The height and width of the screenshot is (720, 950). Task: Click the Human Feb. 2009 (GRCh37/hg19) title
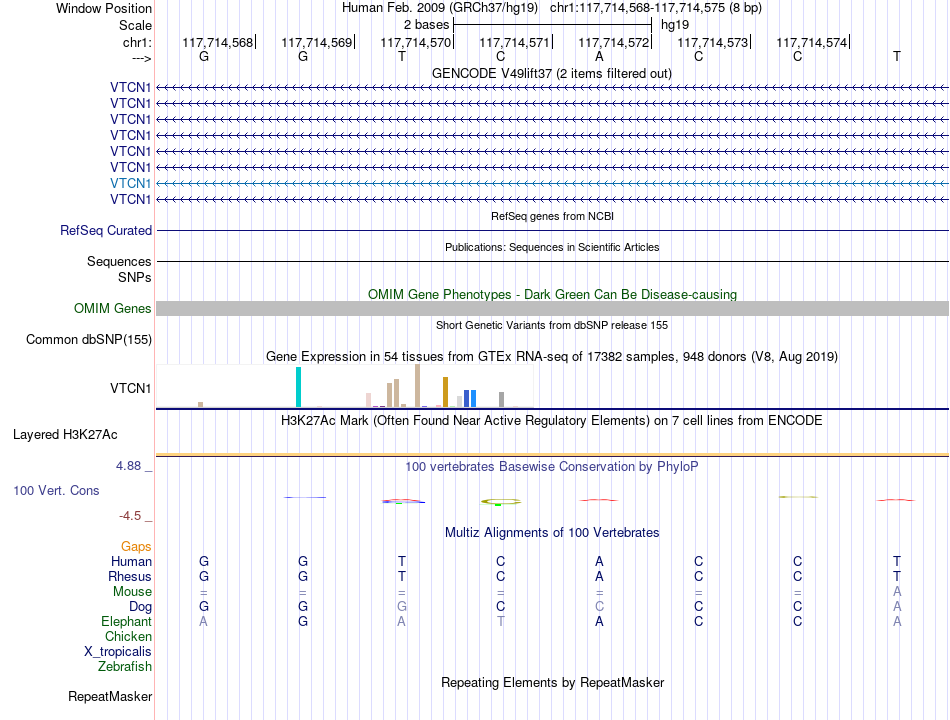[440, 8]
